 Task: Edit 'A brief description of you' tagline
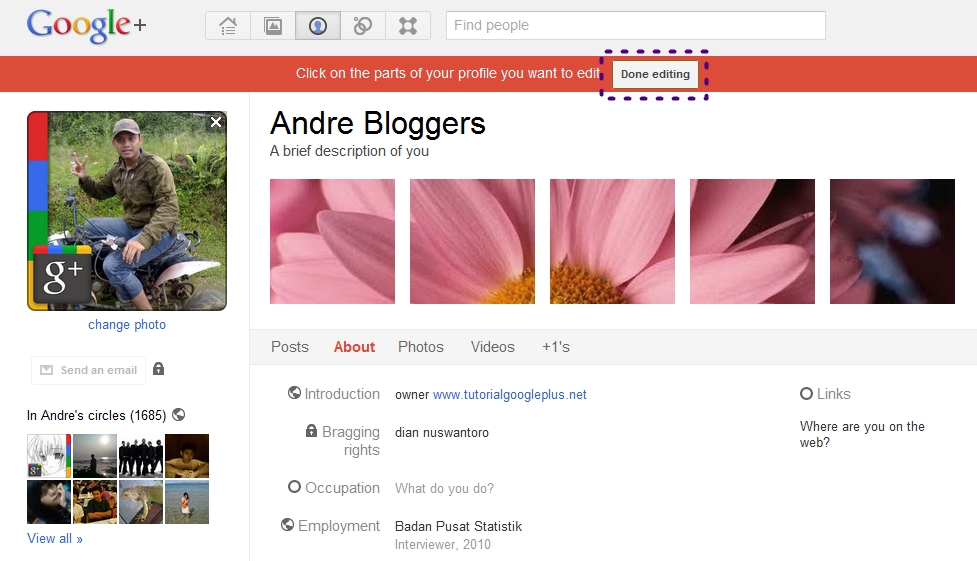[x=349, y=151]
